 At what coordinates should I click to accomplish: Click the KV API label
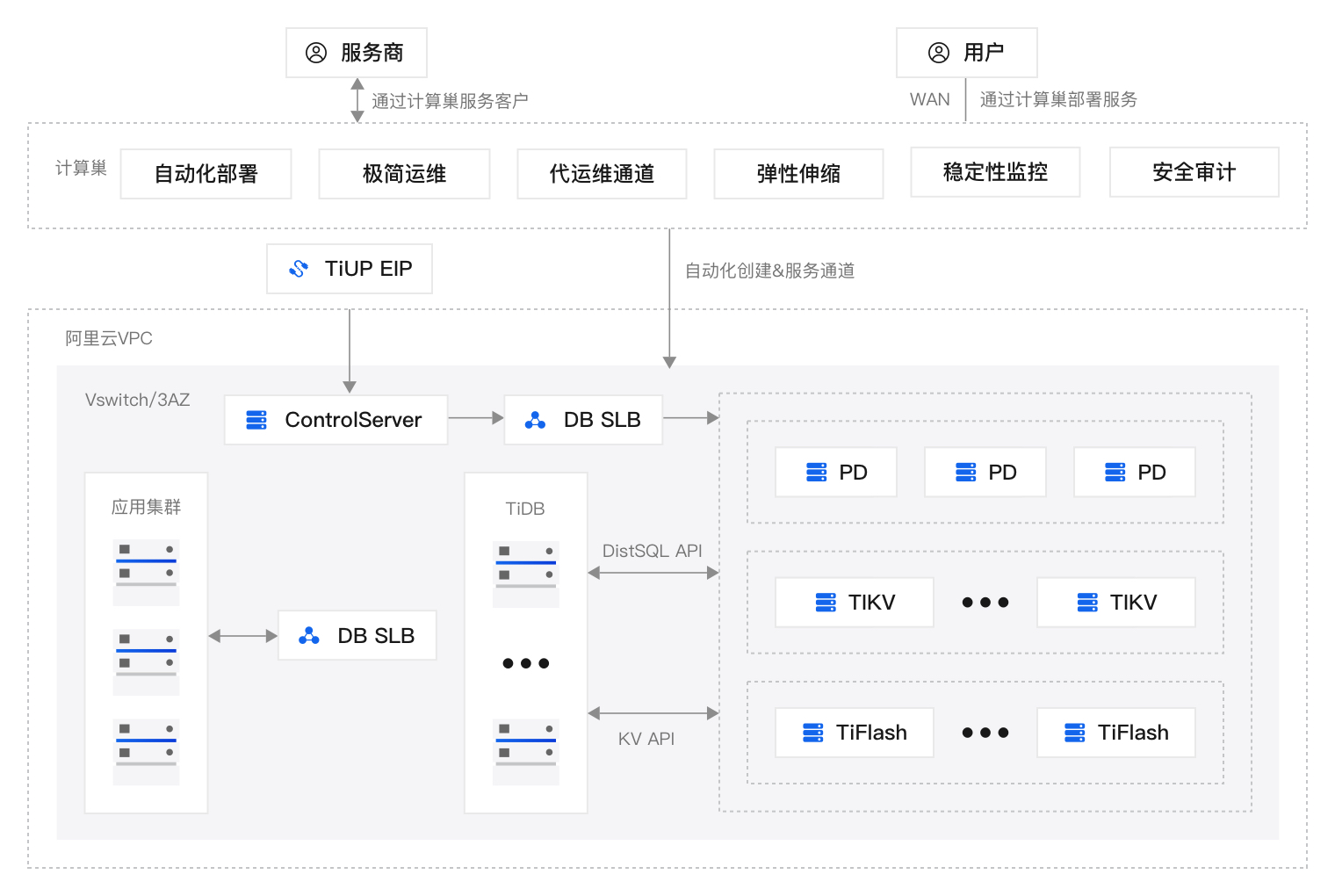coord(646,739)
